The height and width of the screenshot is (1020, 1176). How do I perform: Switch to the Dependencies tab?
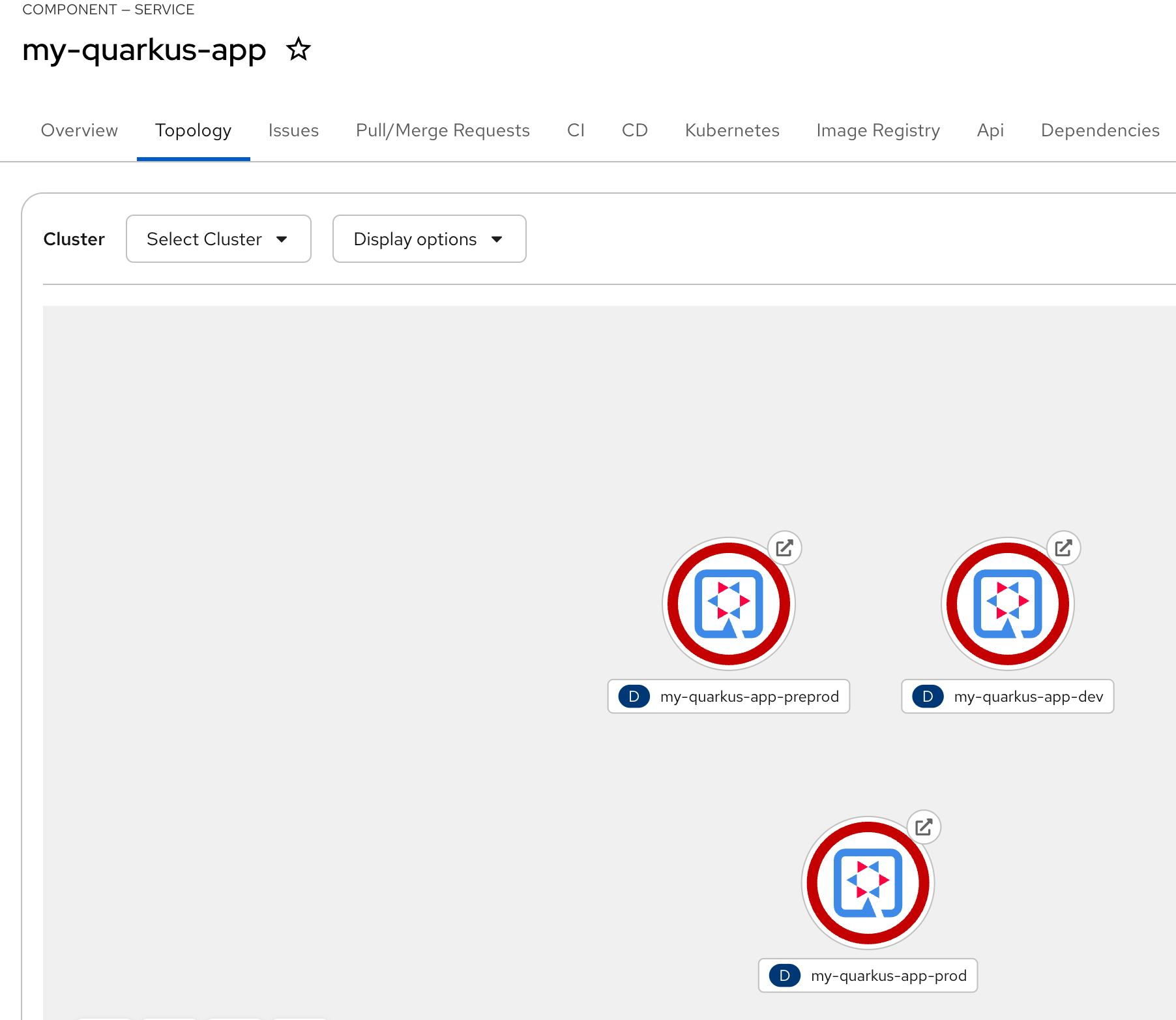click(1099, 130)
